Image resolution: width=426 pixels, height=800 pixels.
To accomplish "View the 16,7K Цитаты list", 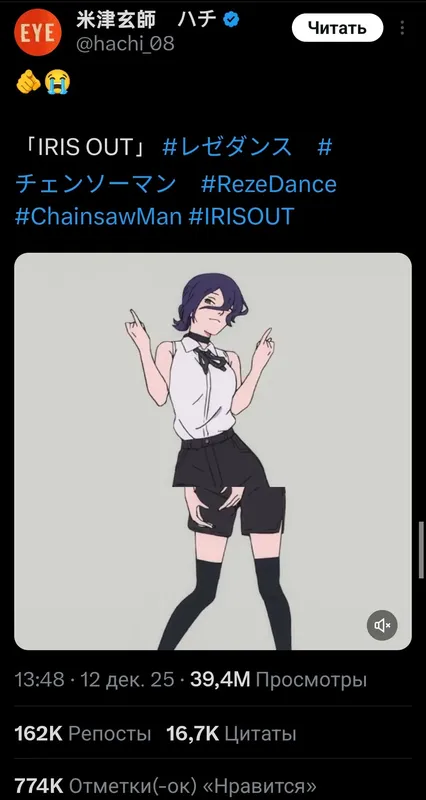I will (231, 734).
